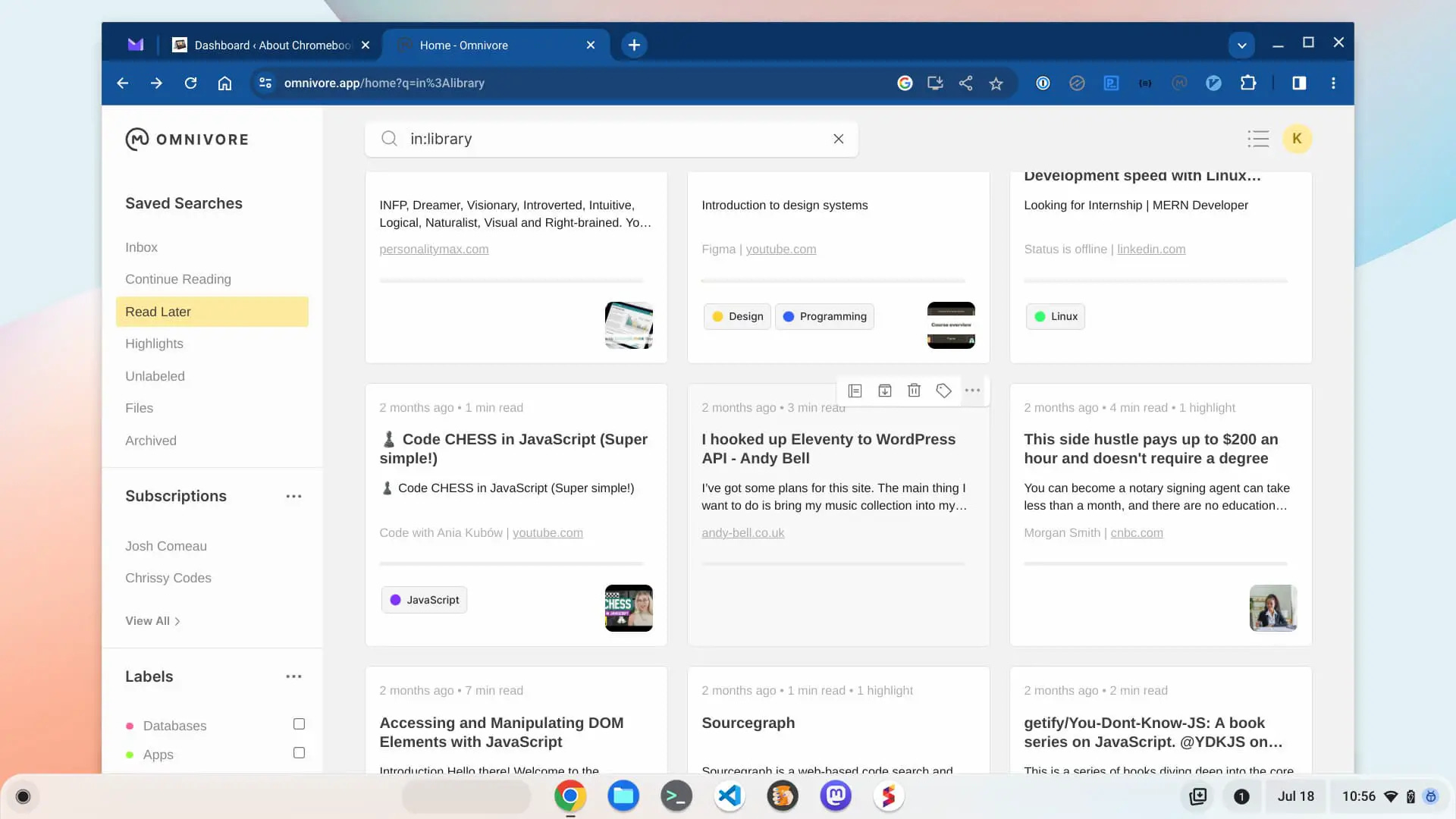Open Chrome three-dot menu
Viewport: 1456px width, 819px height.
1333,83
